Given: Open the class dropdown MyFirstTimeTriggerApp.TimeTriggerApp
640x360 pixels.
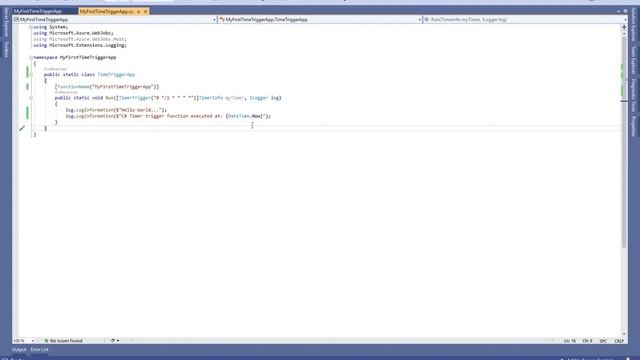Looking at the screenshot, I should click(320, 19).
